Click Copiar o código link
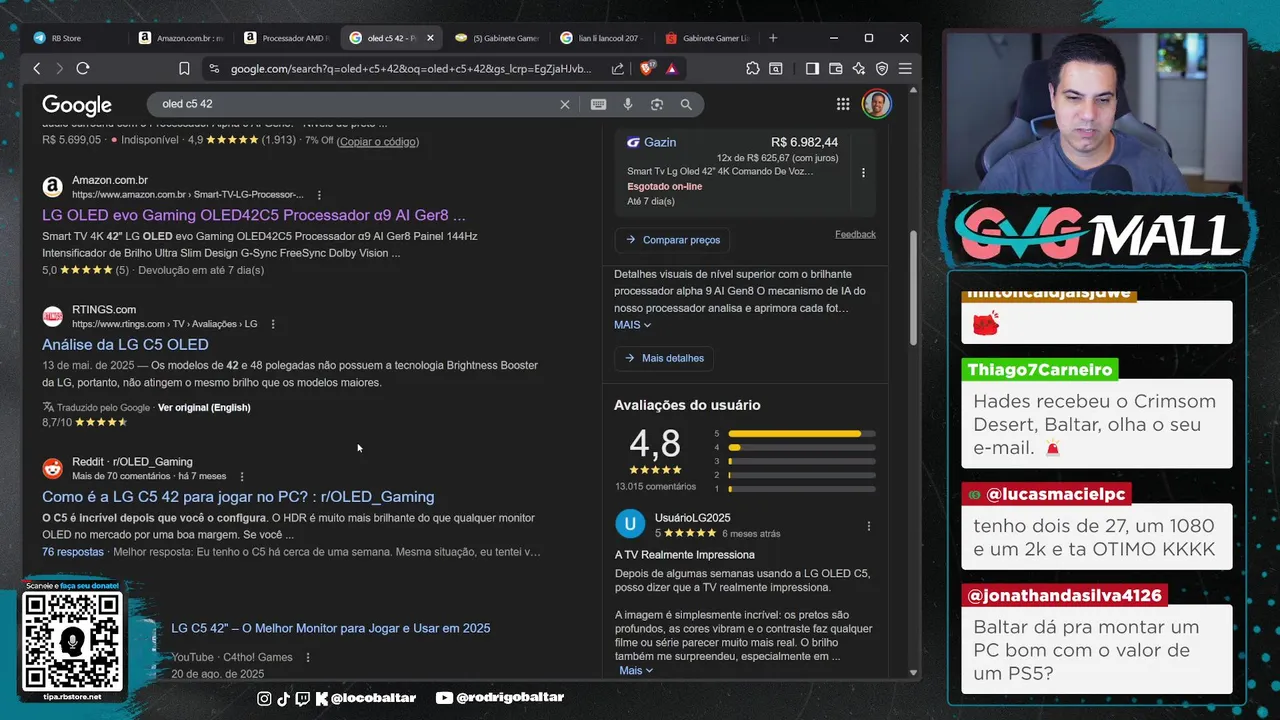The width and height of the screenshot is (1280, 720). pos(378,142)
